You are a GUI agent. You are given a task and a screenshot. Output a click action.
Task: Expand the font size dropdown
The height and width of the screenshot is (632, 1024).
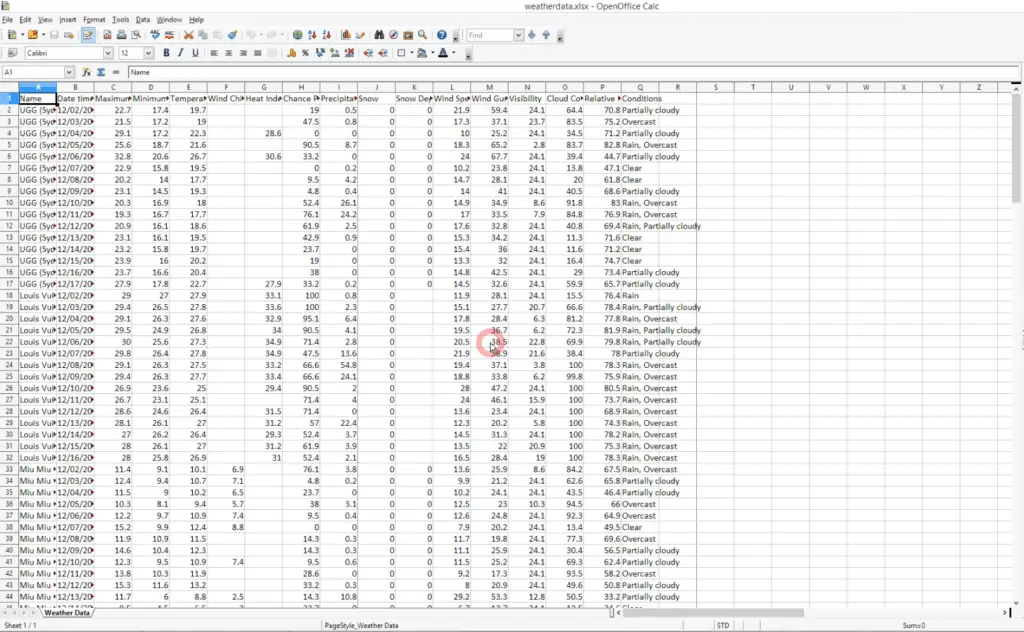[x=150, y=53]
